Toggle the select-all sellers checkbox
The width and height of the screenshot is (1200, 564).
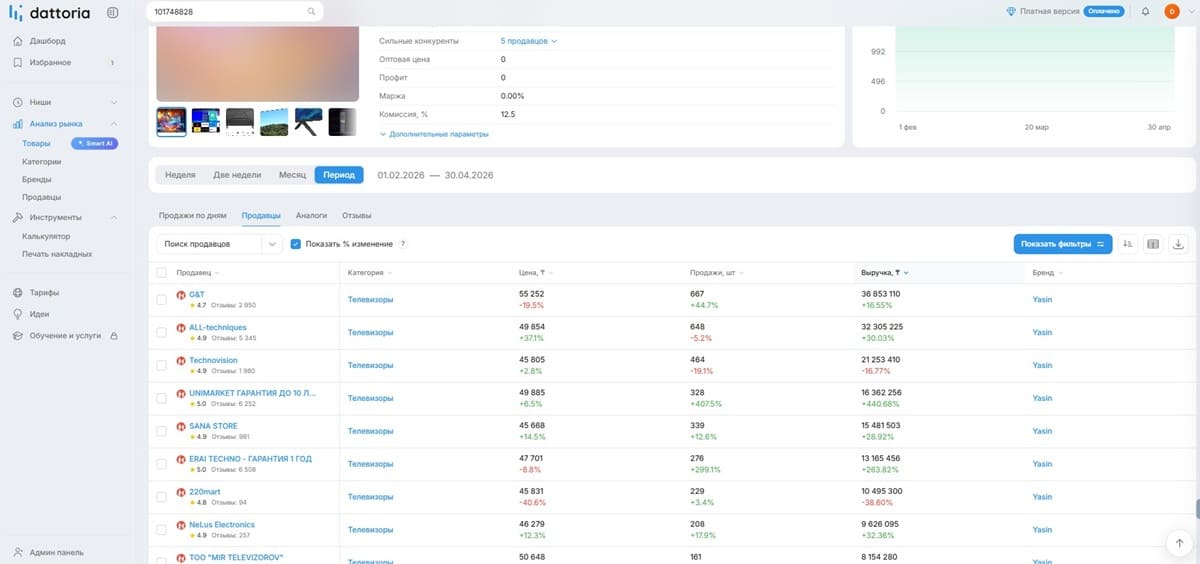click(x=162, y=273)
